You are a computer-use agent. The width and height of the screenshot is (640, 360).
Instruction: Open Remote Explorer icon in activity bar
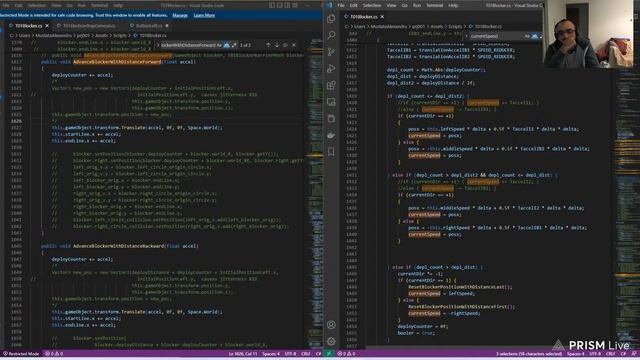pos(331,102)
